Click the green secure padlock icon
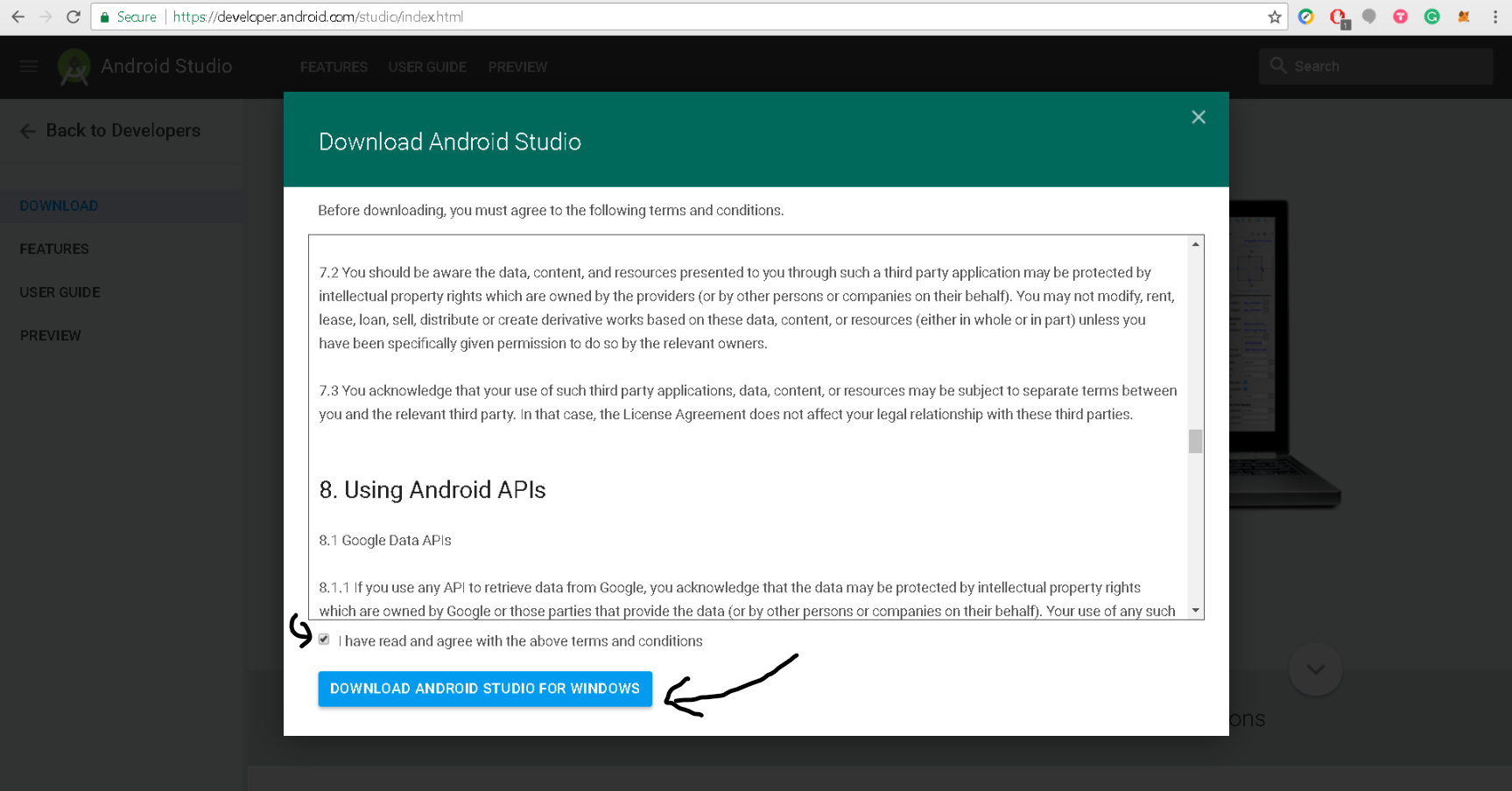1512x791 pixels. (105, 17)
